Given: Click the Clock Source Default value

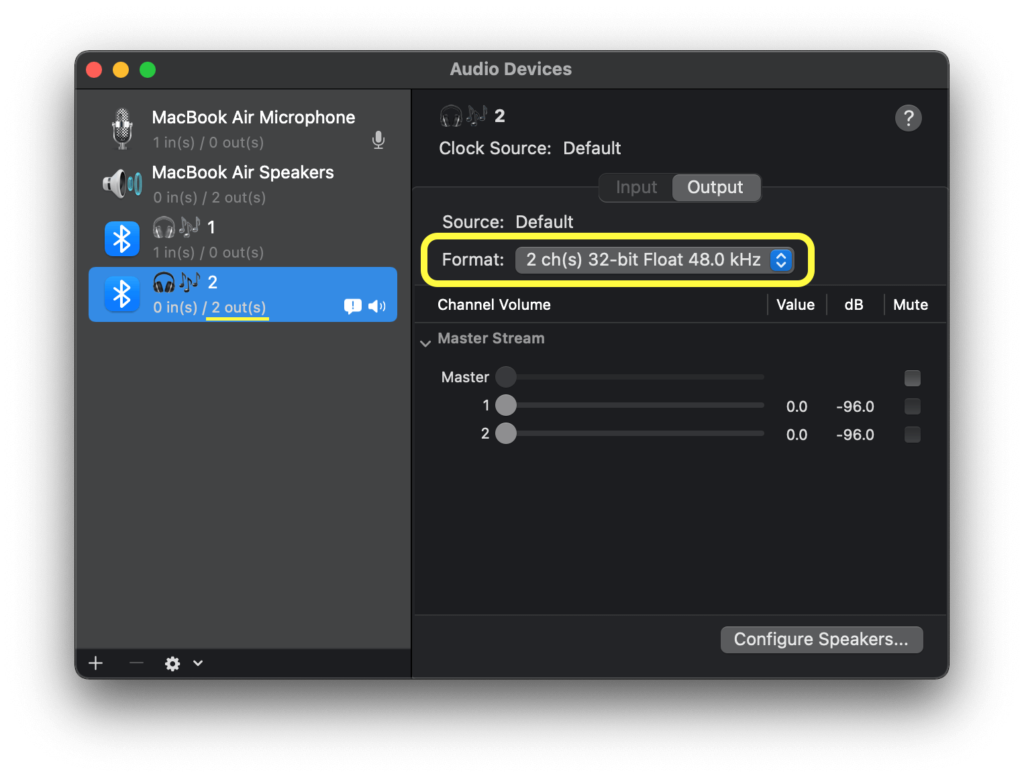Looking at the screenshot, I should click(592, 148).
